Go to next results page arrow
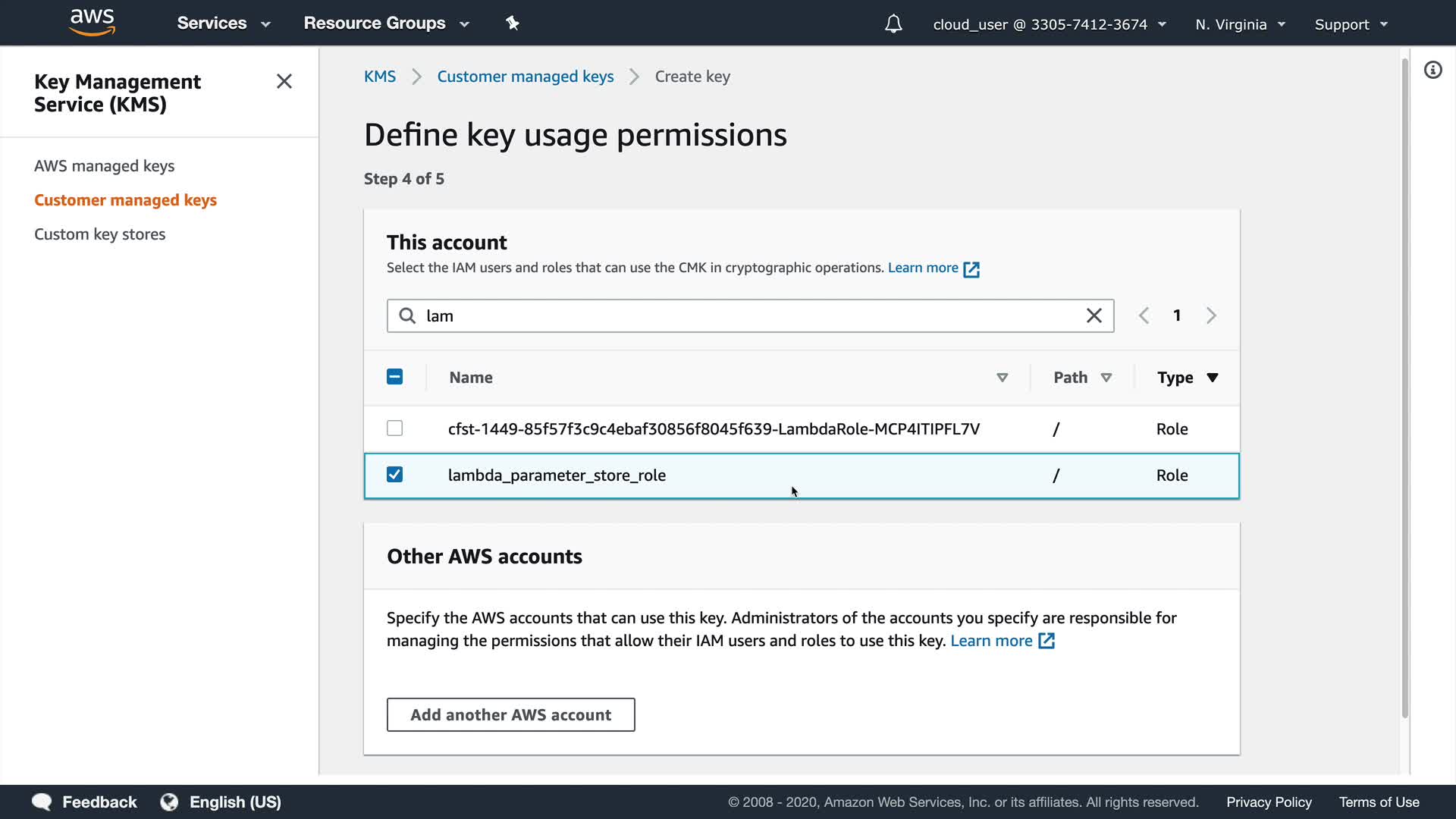The width and height of the screenshot is (1456, 819). [1211, 316]
